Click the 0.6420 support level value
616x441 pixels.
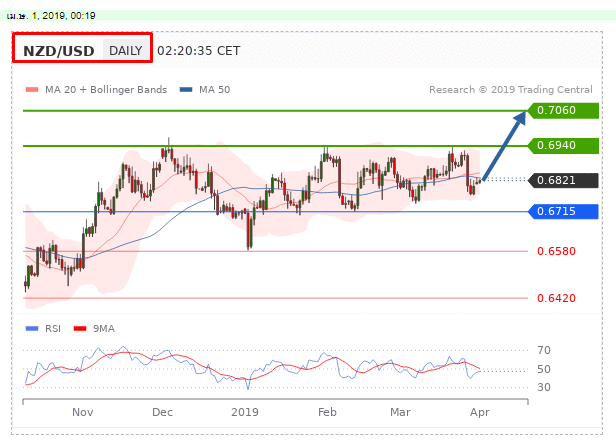pyautogui.click(x=556, y=298)
